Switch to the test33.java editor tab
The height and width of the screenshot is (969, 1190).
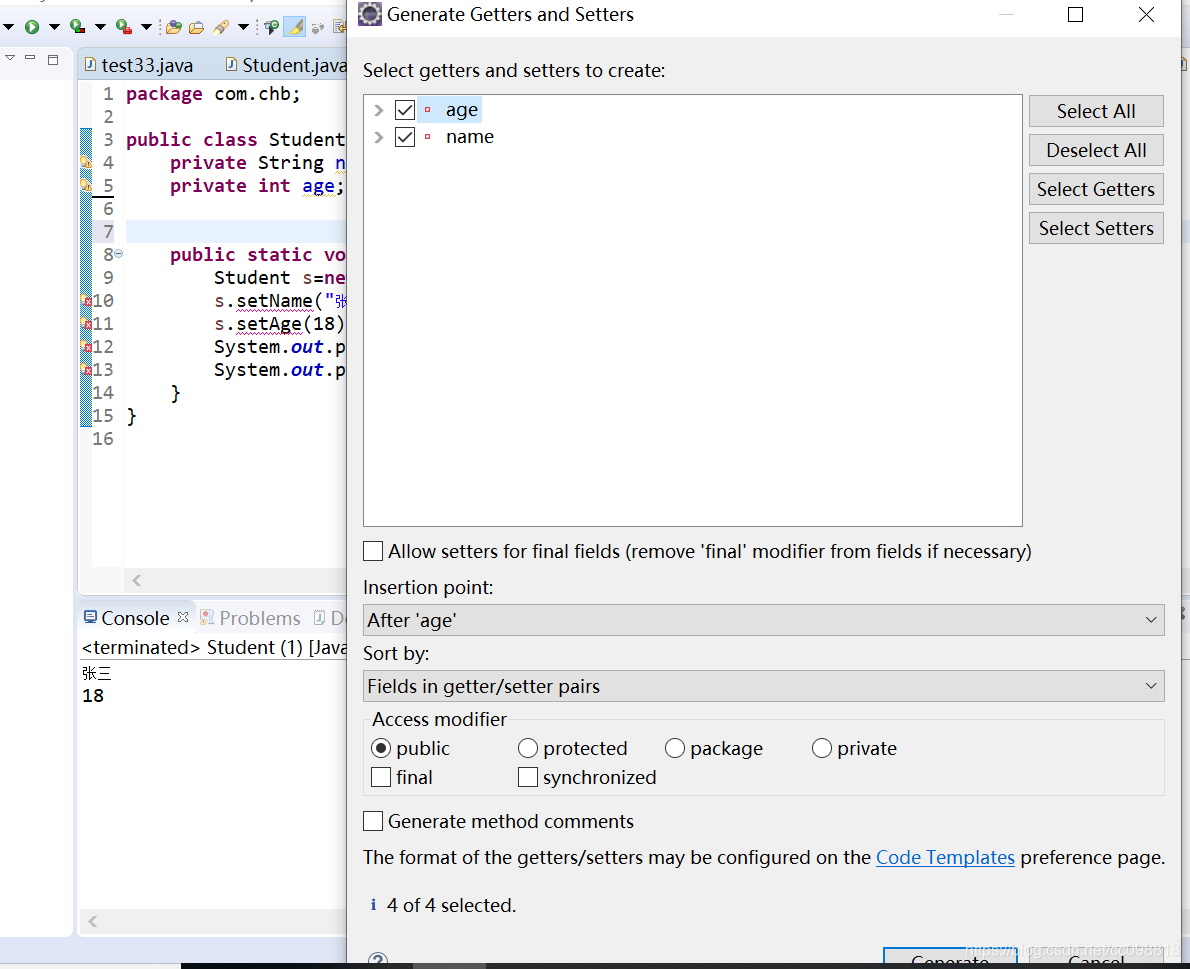pos(138,66)
